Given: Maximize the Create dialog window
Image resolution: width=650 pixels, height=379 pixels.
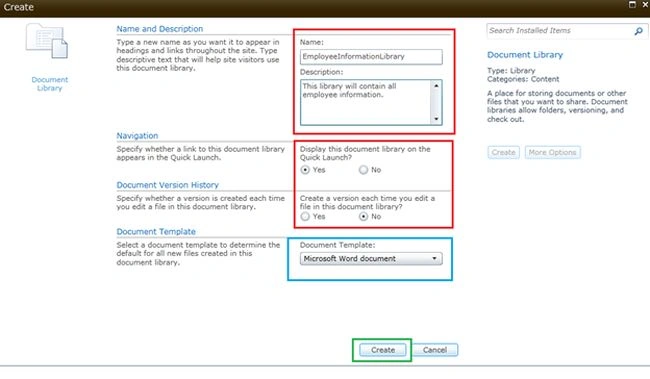Looking at the screenshot, I should (632, 5).
